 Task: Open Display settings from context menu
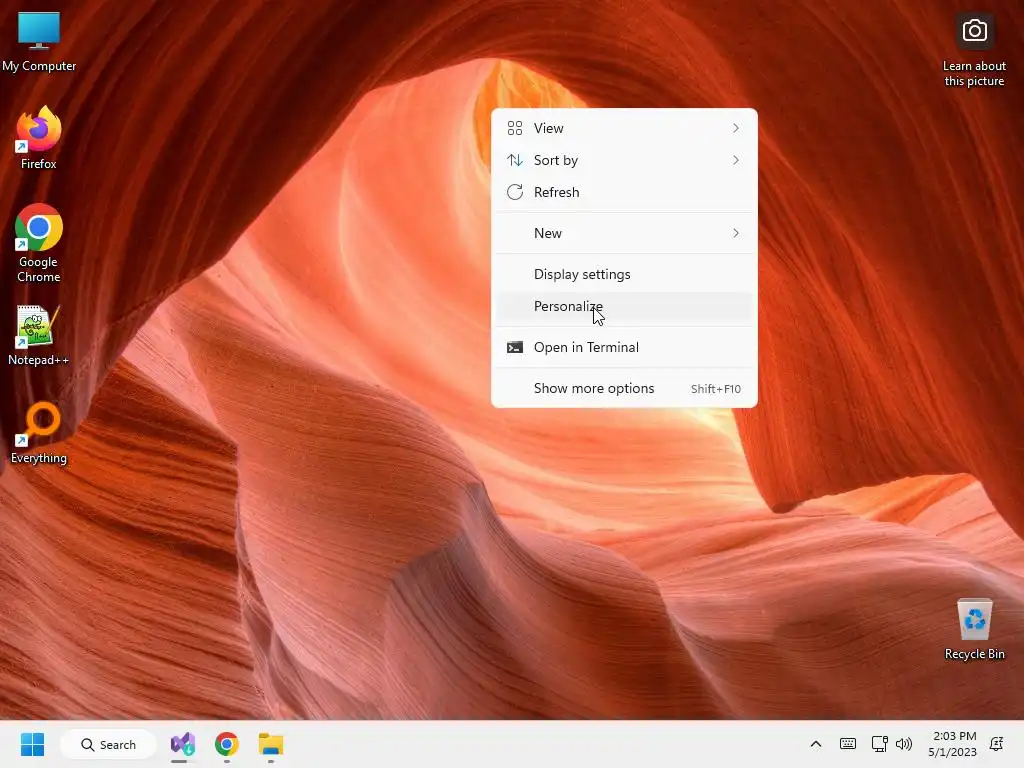point(624,274)
